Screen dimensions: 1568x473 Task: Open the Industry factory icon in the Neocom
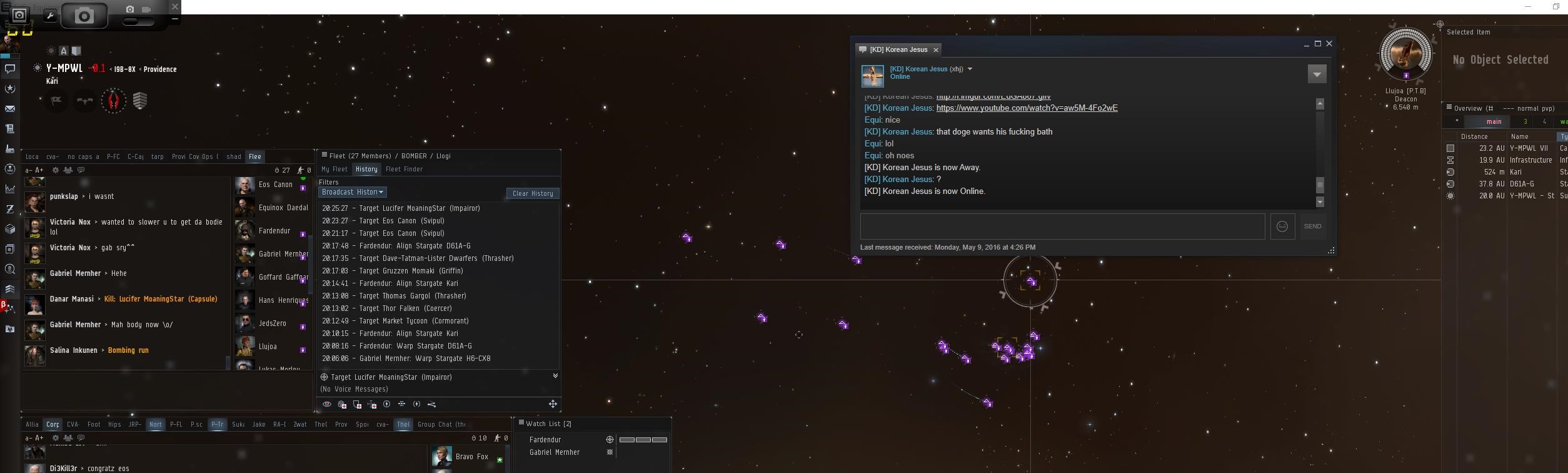pyautogui.click(x=9, y=149)
